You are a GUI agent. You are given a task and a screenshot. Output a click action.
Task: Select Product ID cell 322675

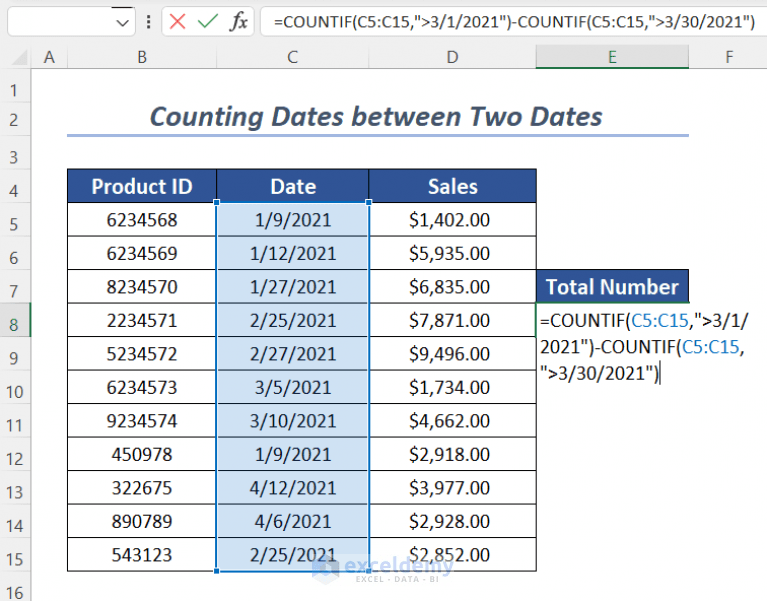[x=142, y=488]
